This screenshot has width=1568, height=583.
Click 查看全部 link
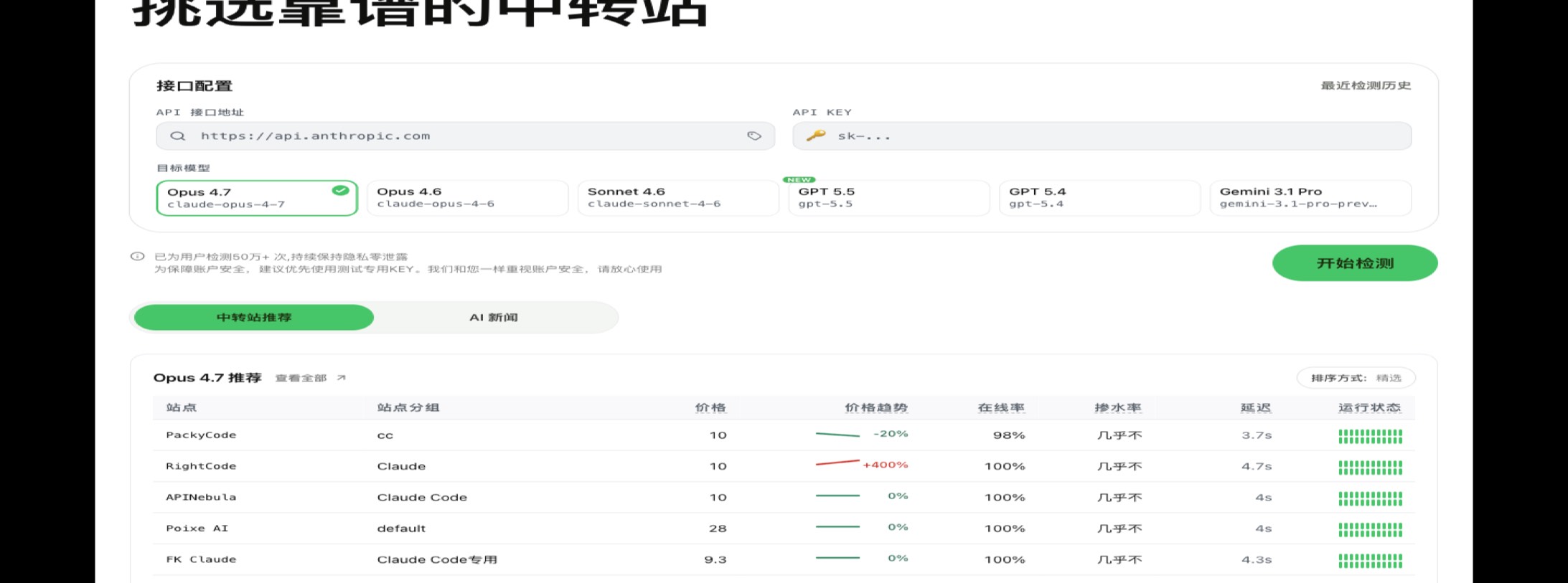click(x=301, y=378)
